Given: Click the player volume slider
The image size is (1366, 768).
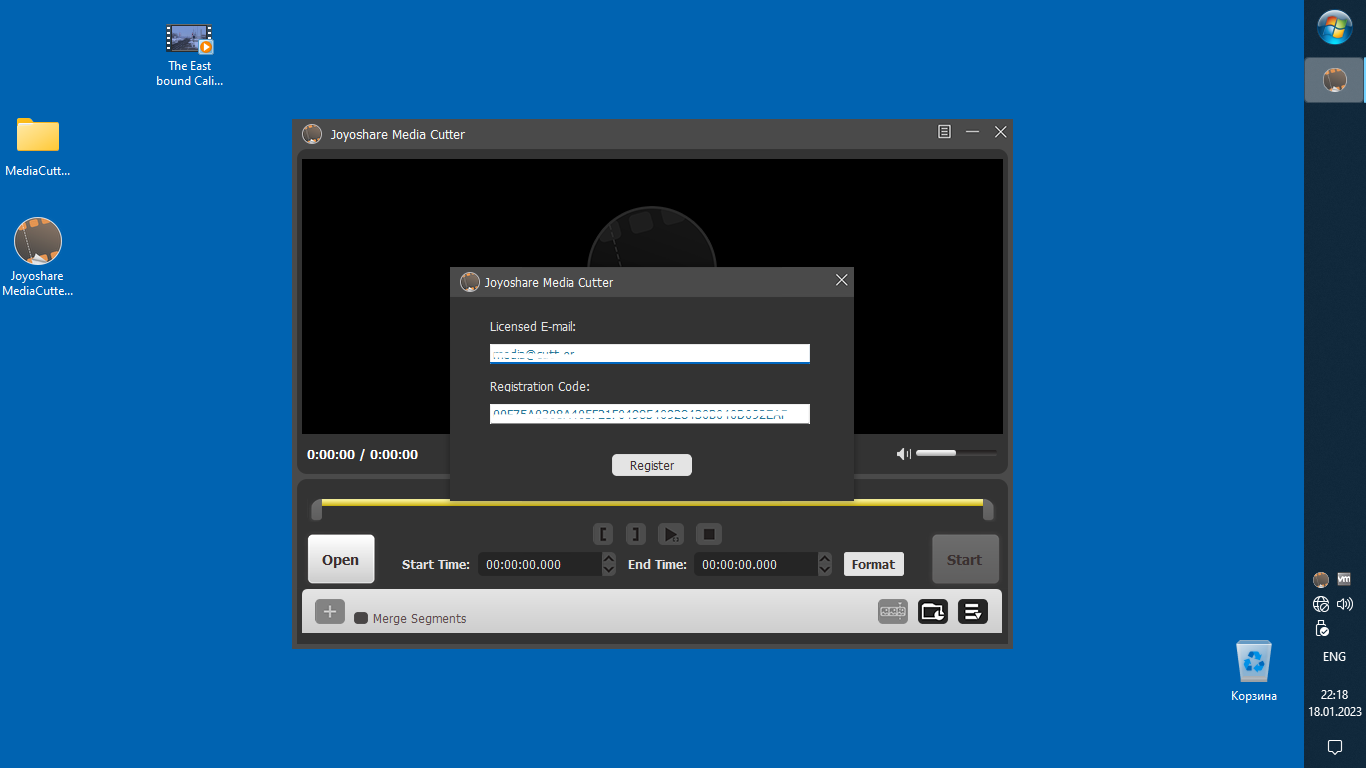Looking at the screenshot, I should pyautogui.click(x=955, y=454).
